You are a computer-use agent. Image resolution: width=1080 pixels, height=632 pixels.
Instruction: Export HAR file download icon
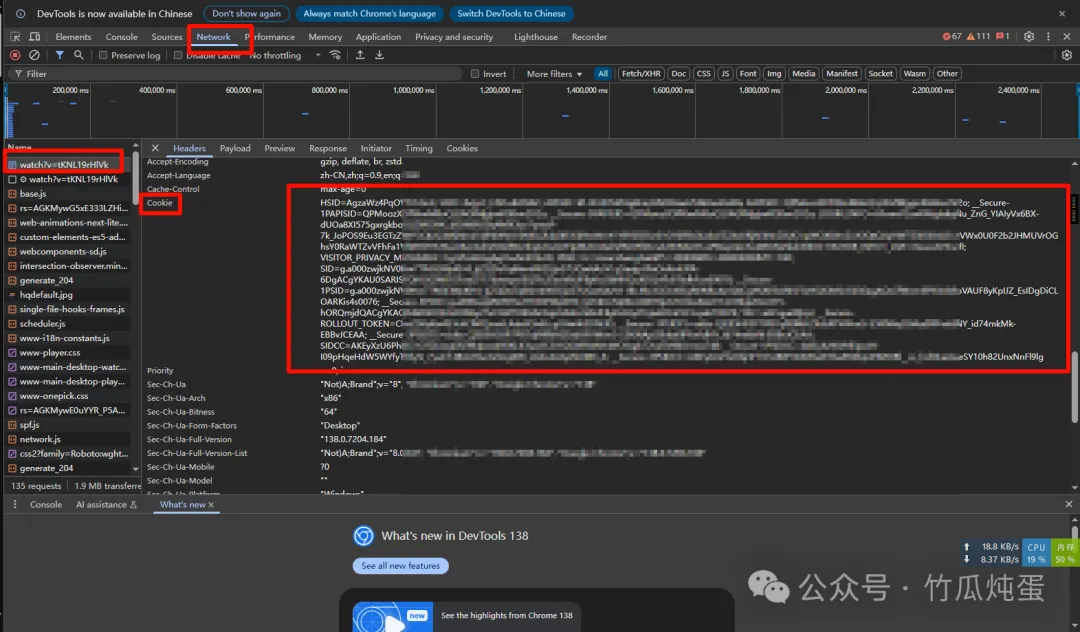click(379, 55)
